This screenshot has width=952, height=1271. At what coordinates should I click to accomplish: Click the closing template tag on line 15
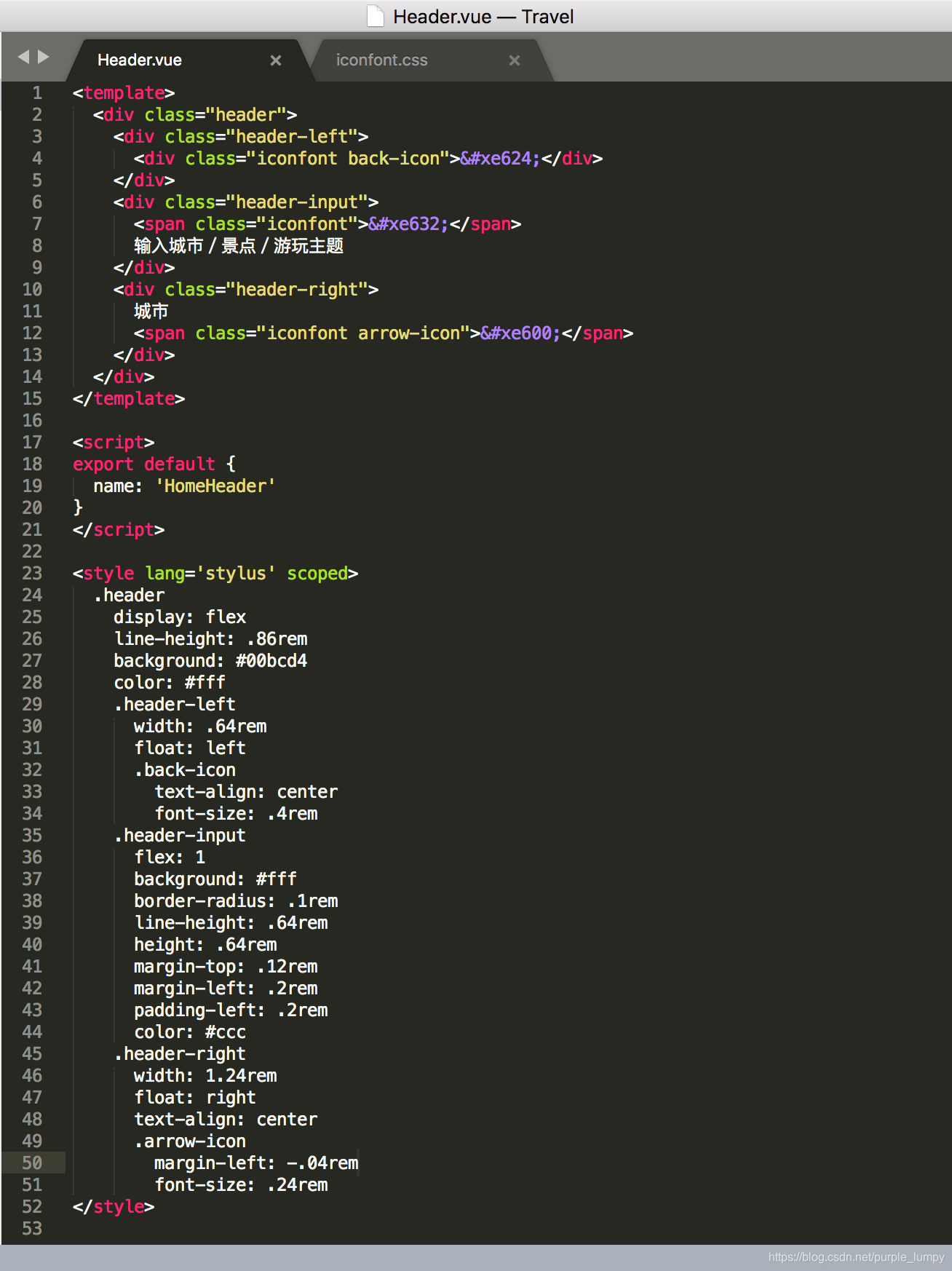coord(129,399)
